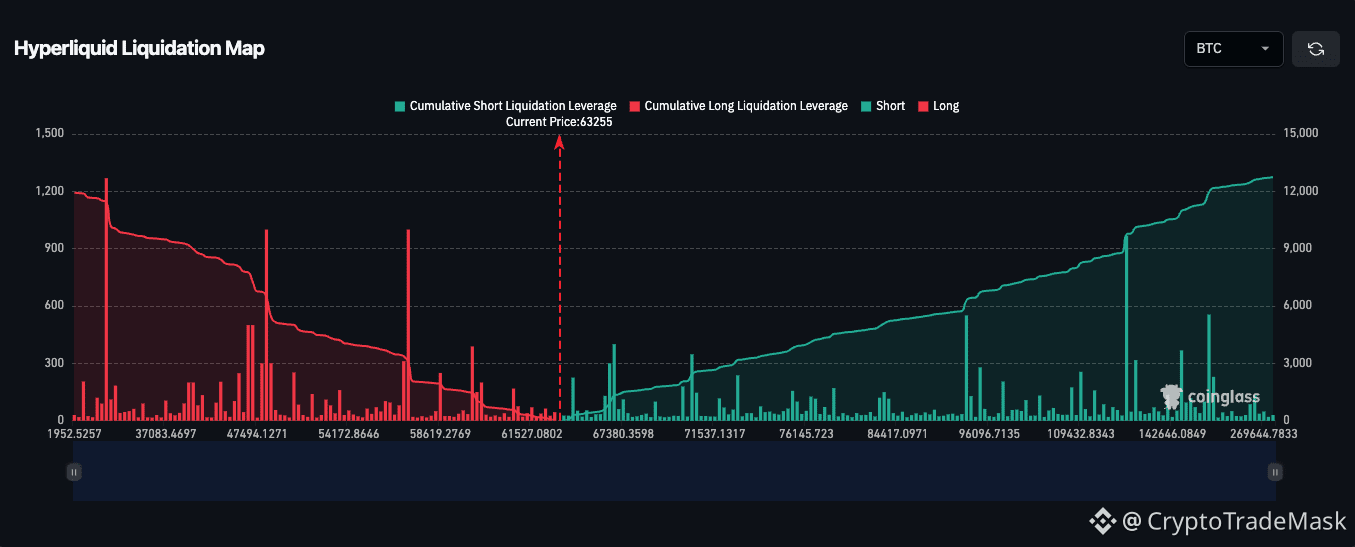Click right y-axis value 9,000

point(1298,249)
